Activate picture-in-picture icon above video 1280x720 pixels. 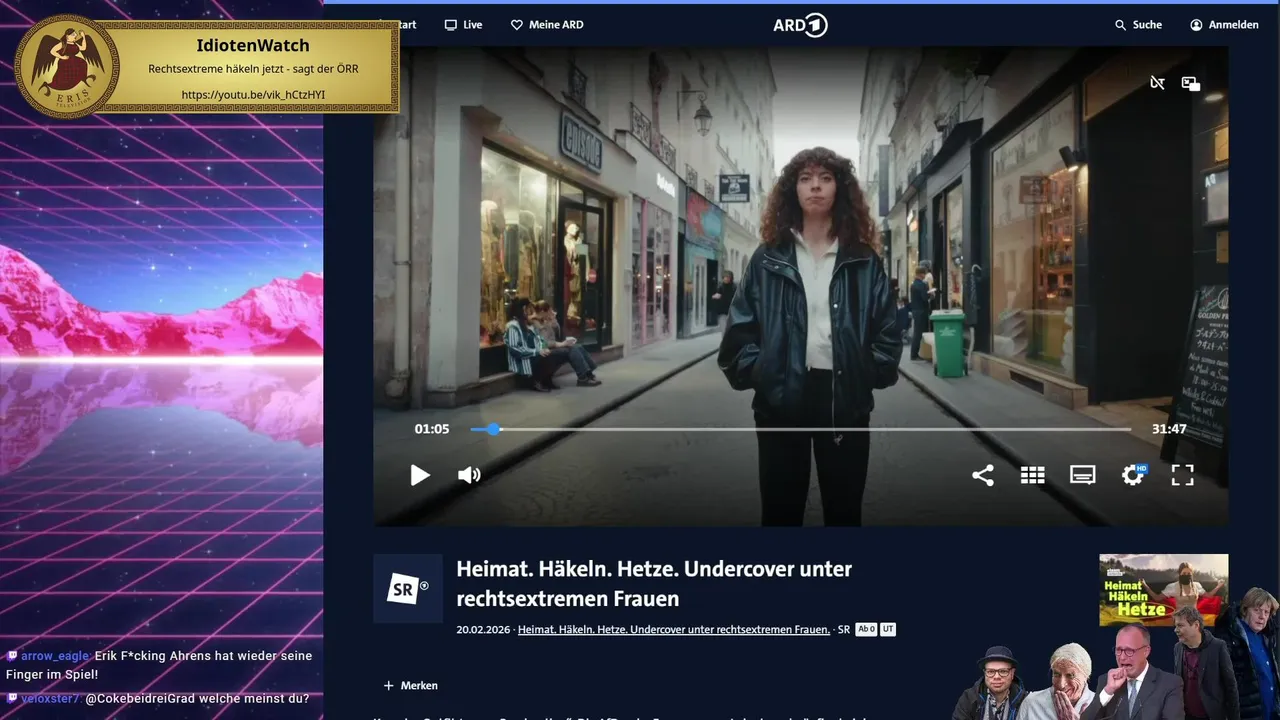[1191, 84]
